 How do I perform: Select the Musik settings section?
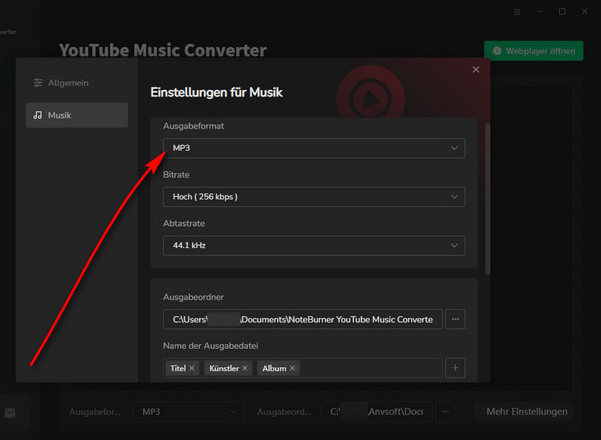tap(77, 115)
